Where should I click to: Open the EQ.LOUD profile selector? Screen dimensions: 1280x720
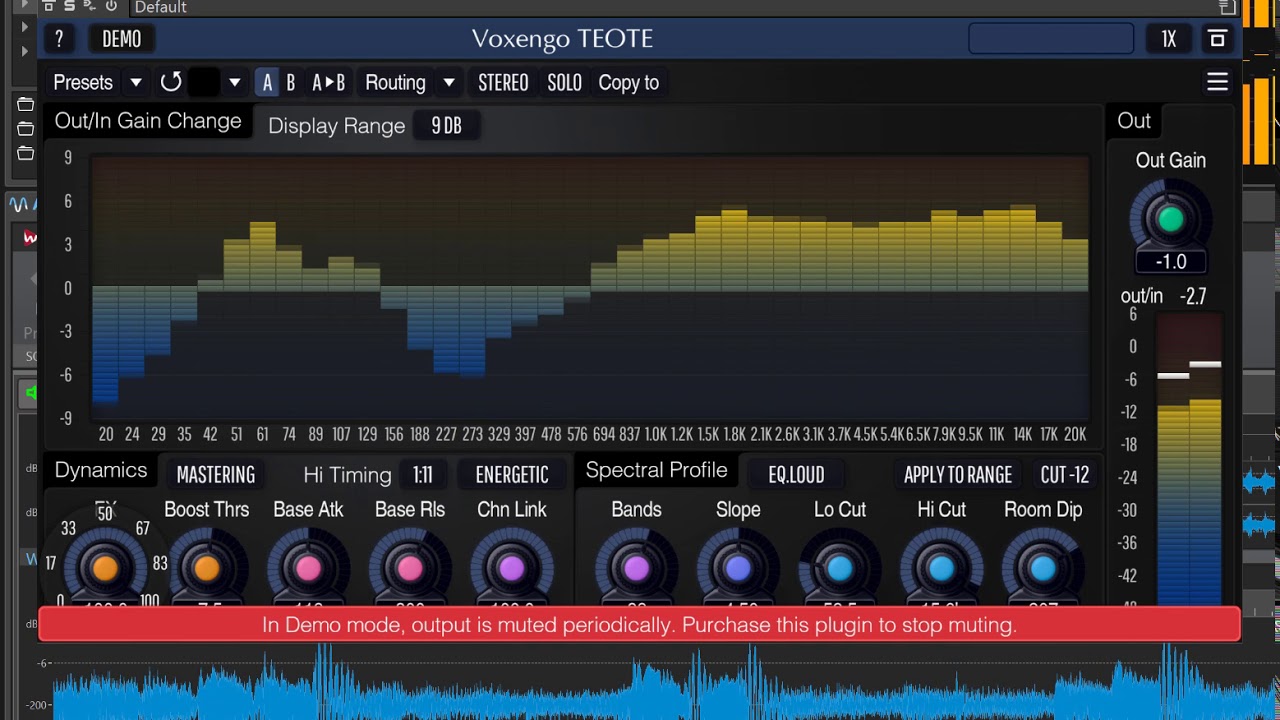(x=797, y=475)
